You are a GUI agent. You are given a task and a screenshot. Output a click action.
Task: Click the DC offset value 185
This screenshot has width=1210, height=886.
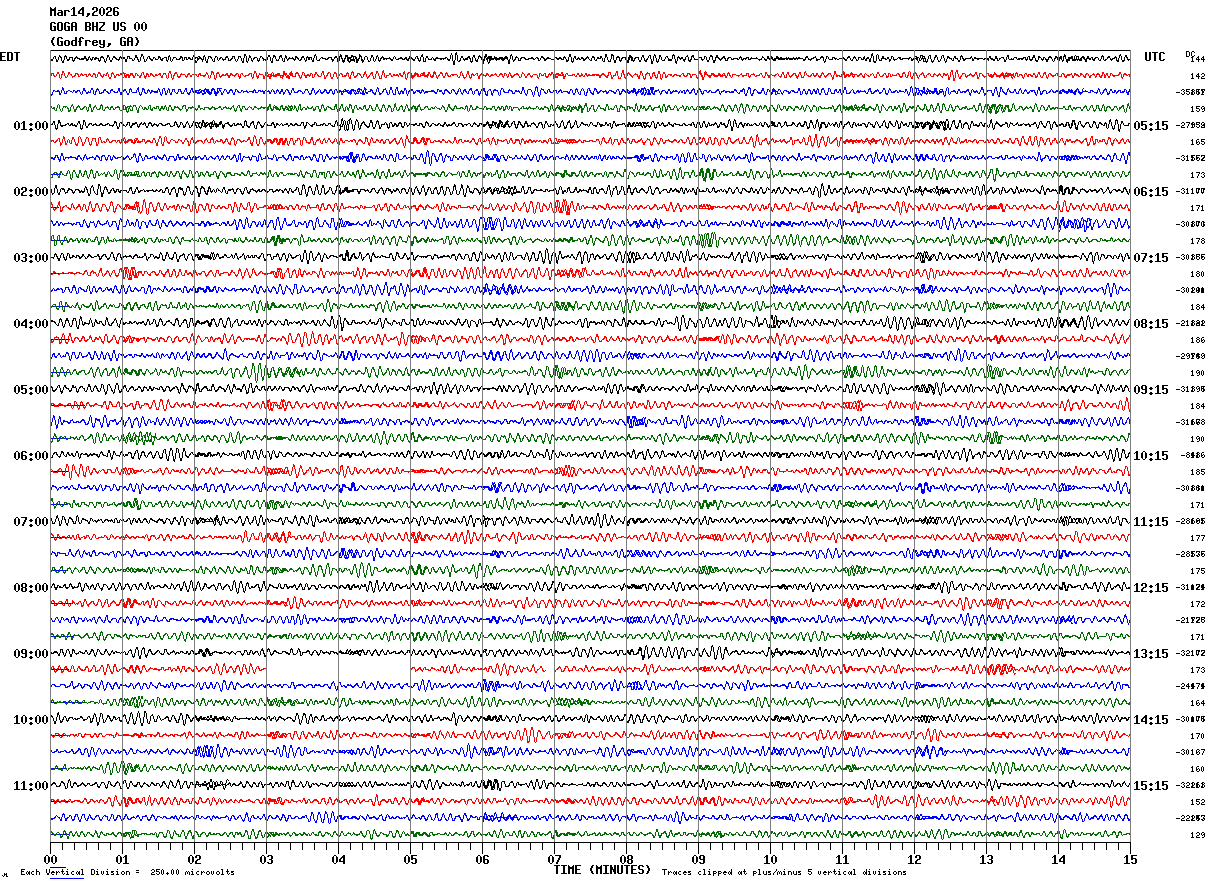(1197, 473)
